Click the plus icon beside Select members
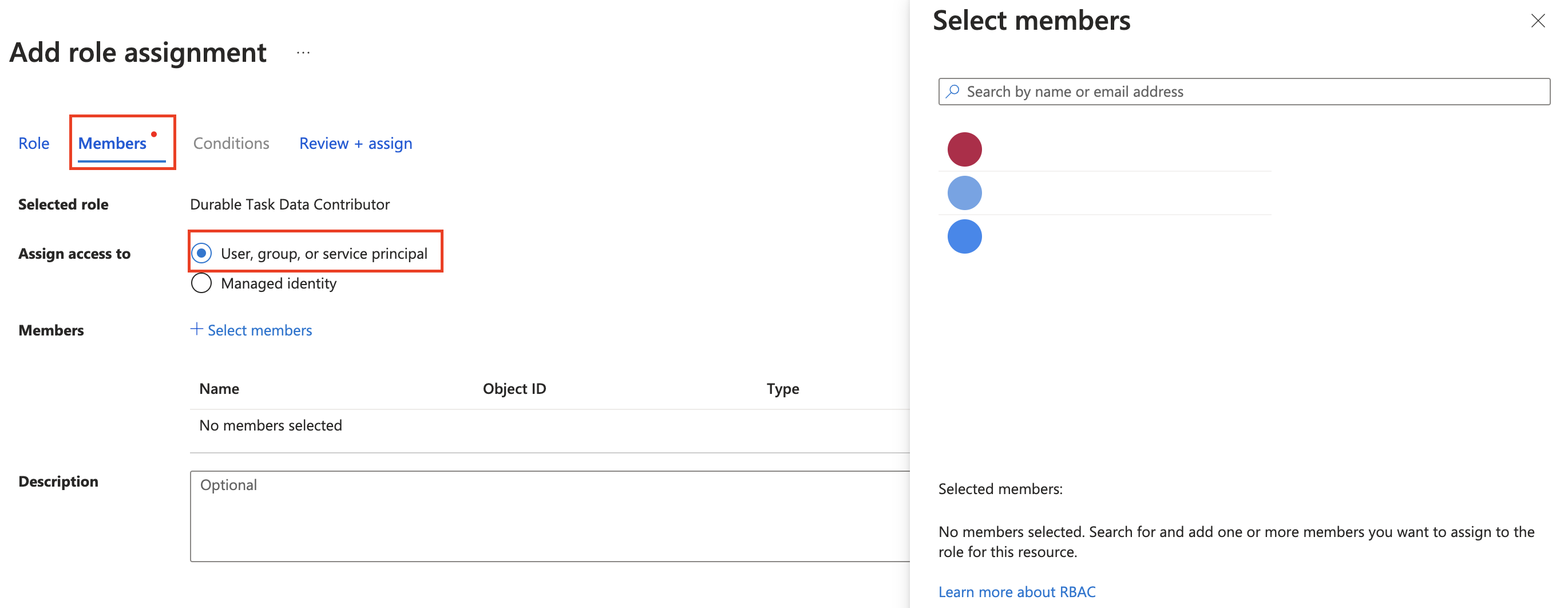Viewport: 1568px width, 608px height. pyautogui.click(x=197, y=330)
